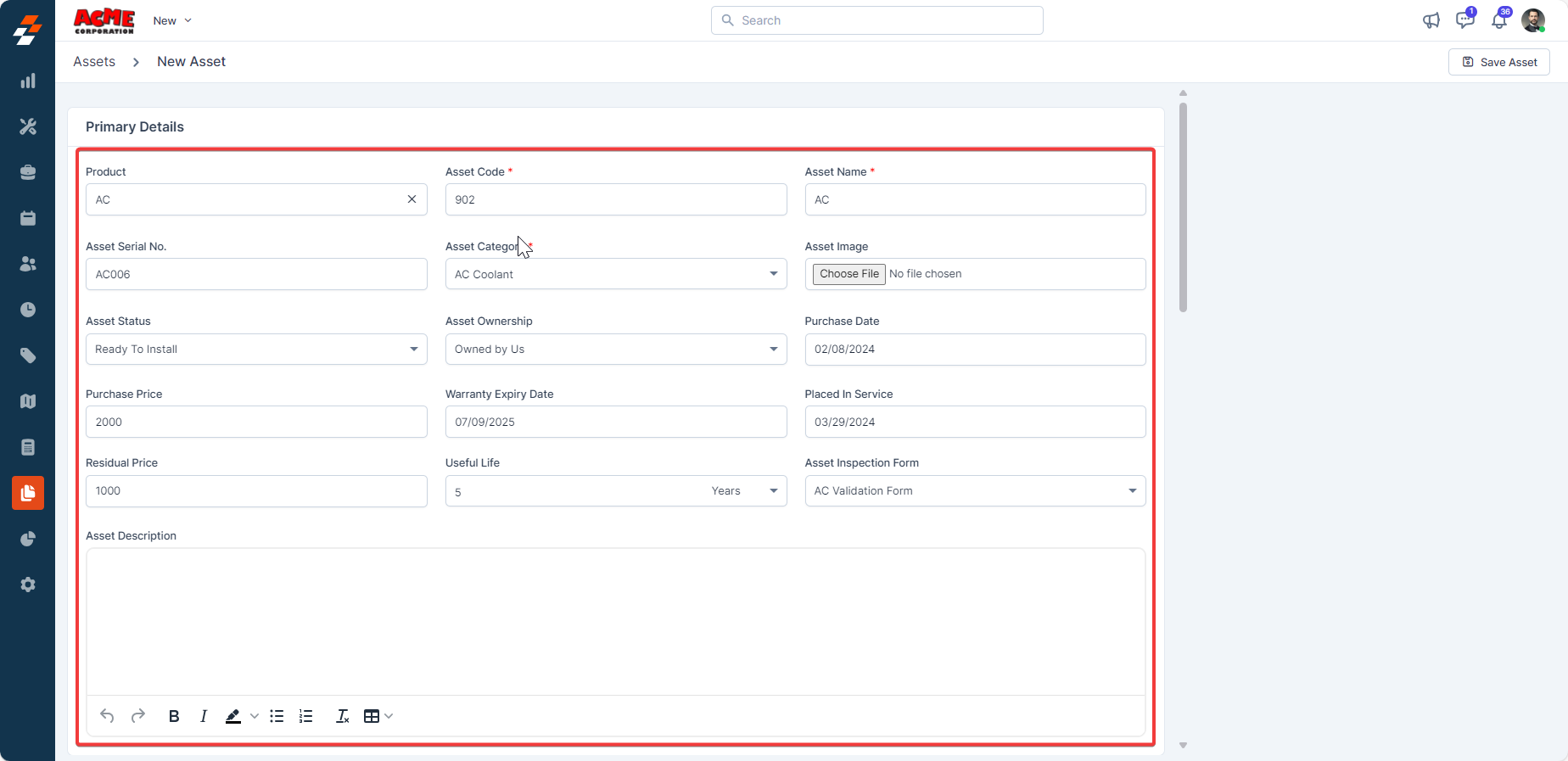Click Choose File for Asset Image
The image size is (1568, 761).
coord(849,274)
